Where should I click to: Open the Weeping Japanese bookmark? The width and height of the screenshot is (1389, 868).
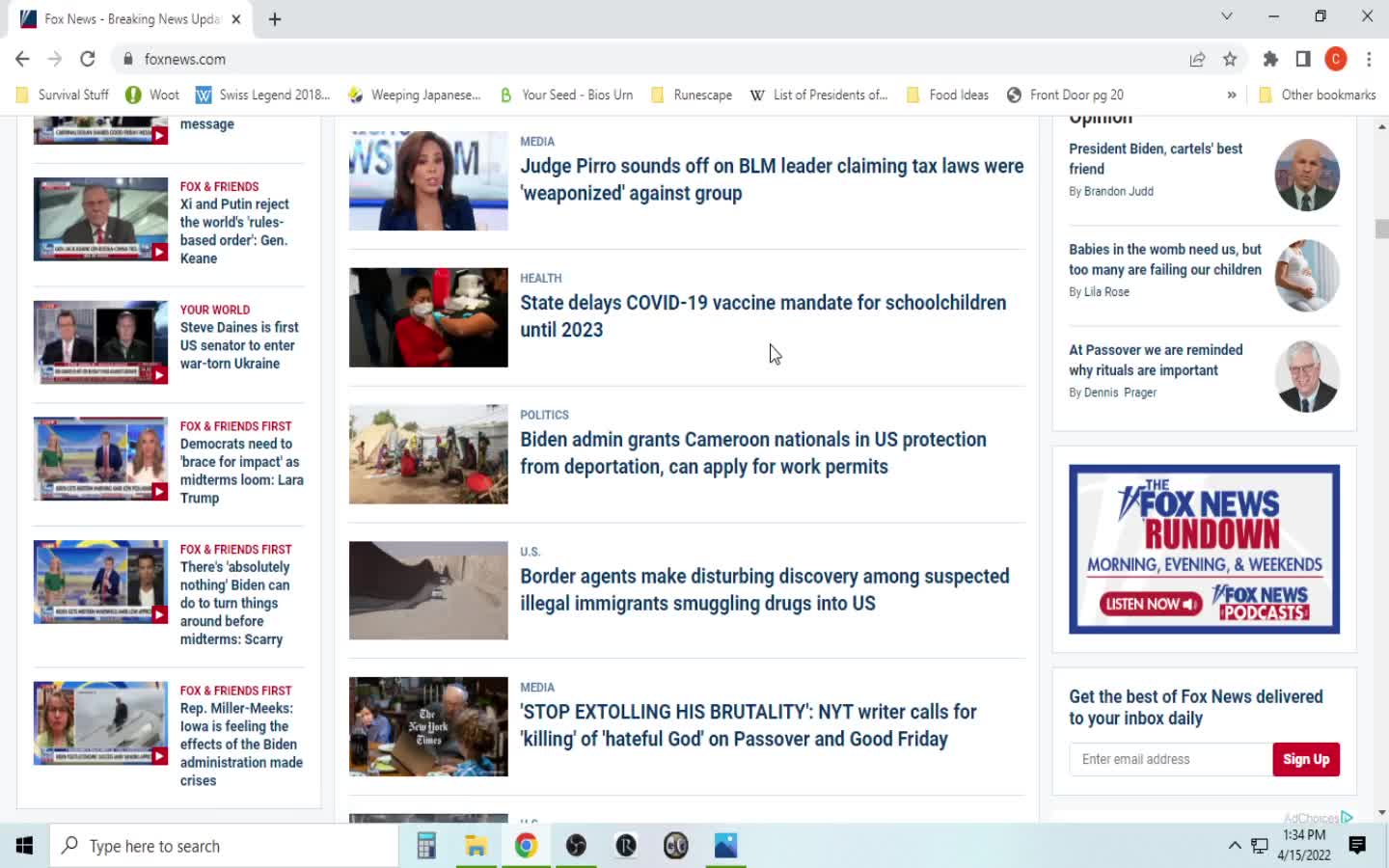coord(414,95)
